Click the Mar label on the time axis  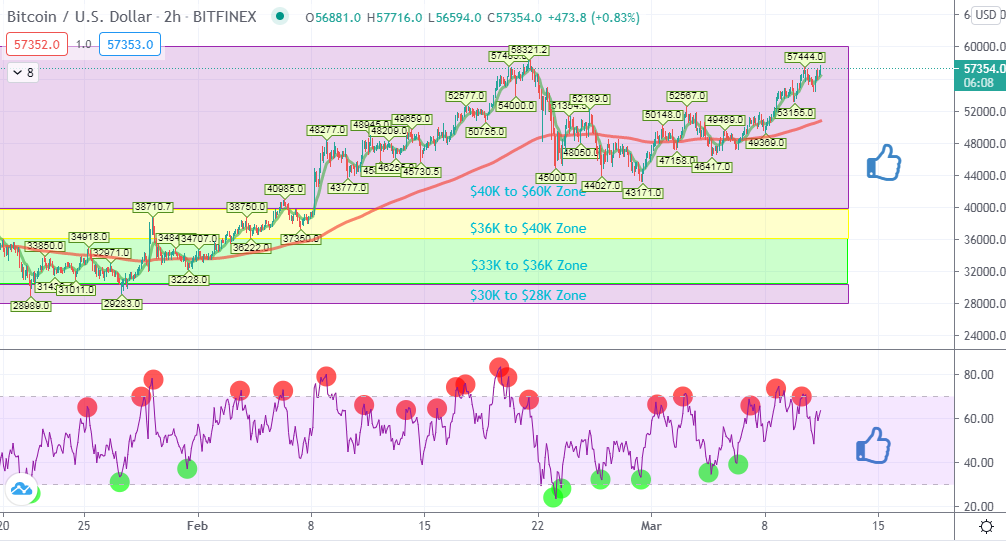651,525
